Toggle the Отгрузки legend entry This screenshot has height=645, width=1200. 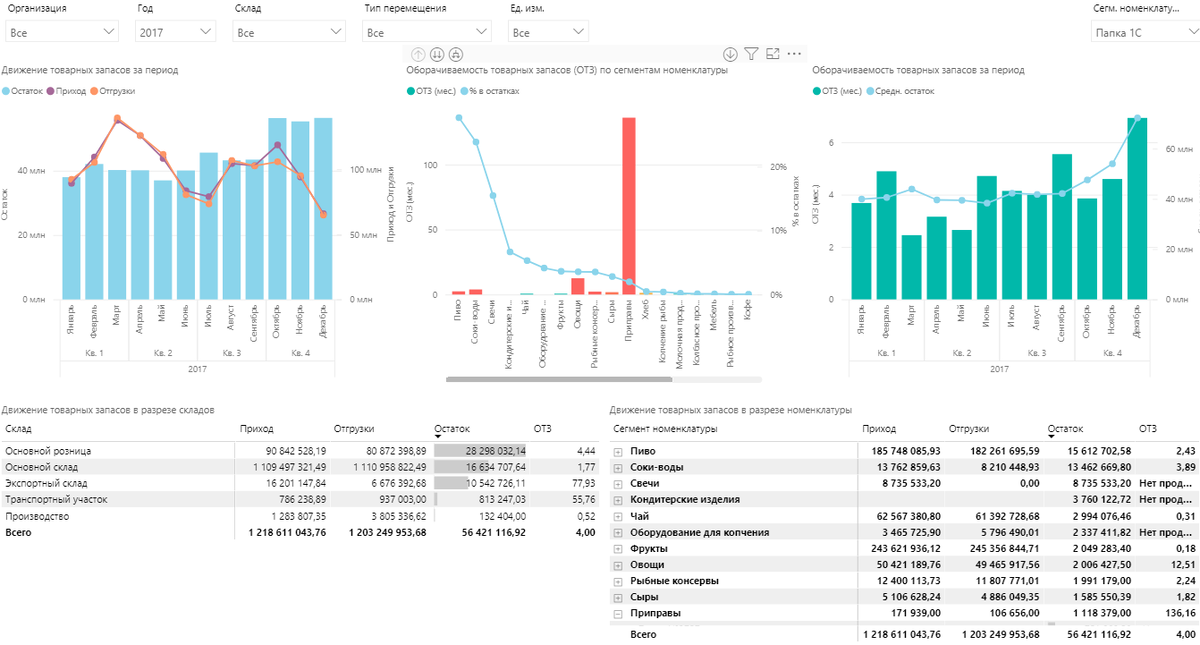112,91
